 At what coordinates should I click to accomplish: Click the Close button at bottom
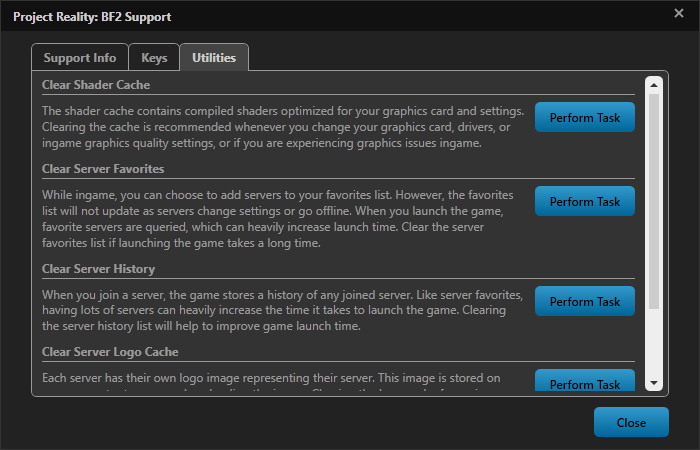631,422
